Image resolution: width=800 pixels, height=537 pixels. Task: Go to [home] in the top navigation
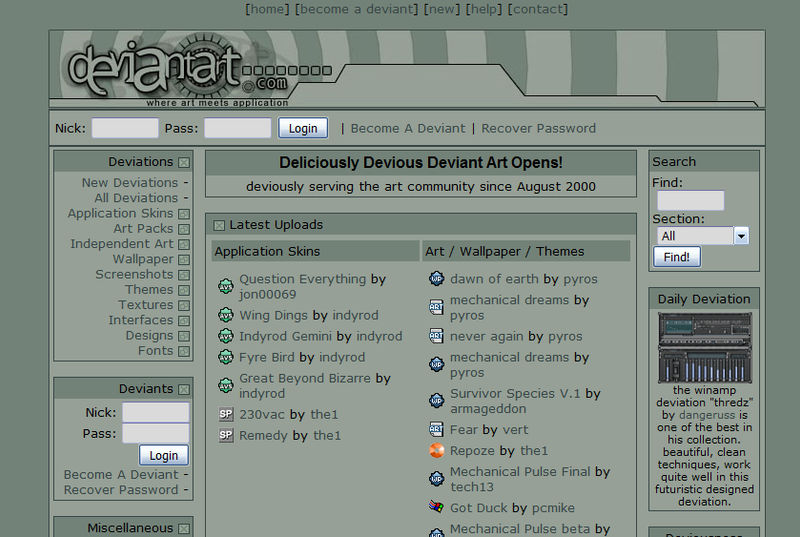267,9
